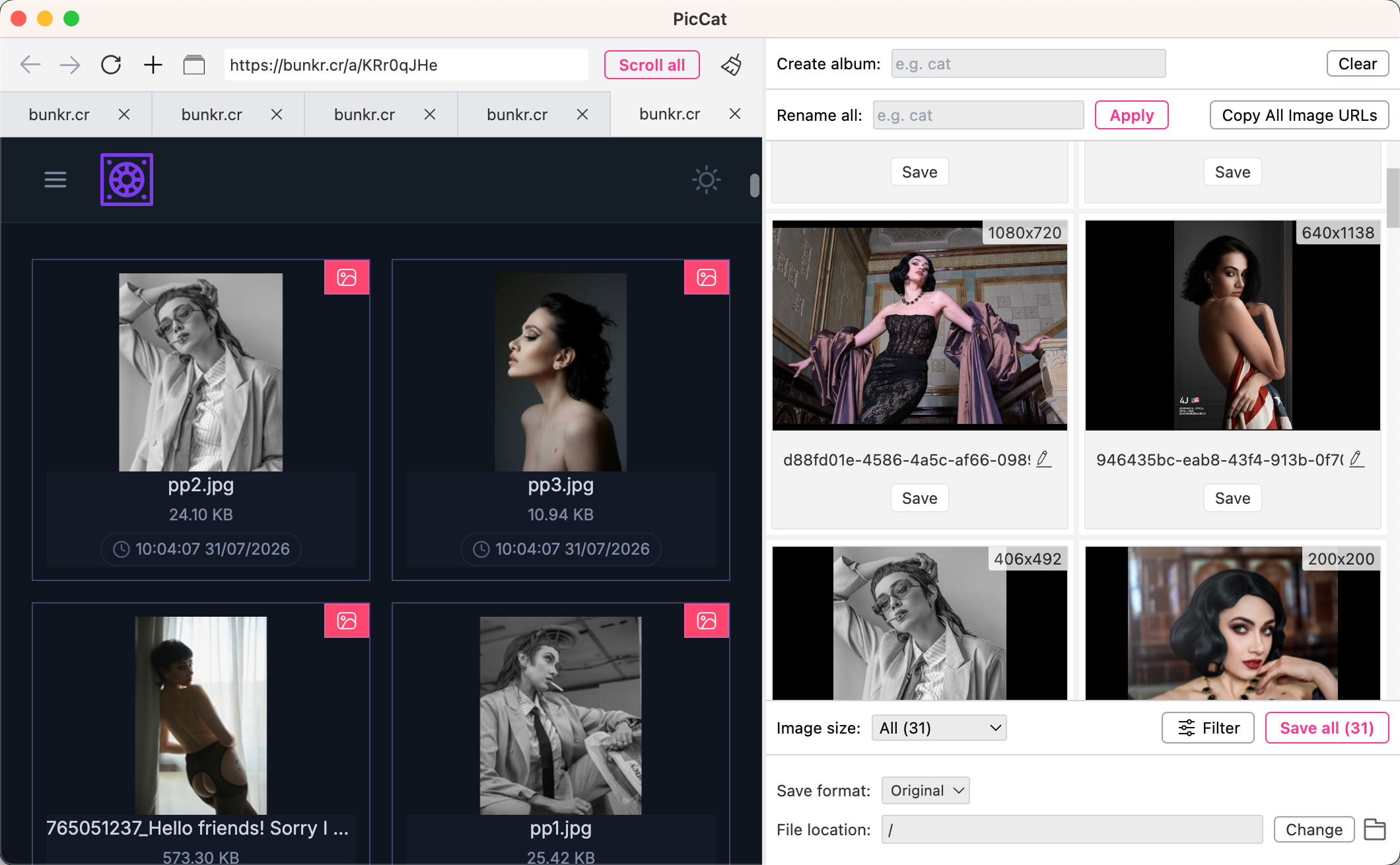This screenshot has height=865, width=1400.
Task: Click the purple bunkr logo
Action: coord(127,180)
